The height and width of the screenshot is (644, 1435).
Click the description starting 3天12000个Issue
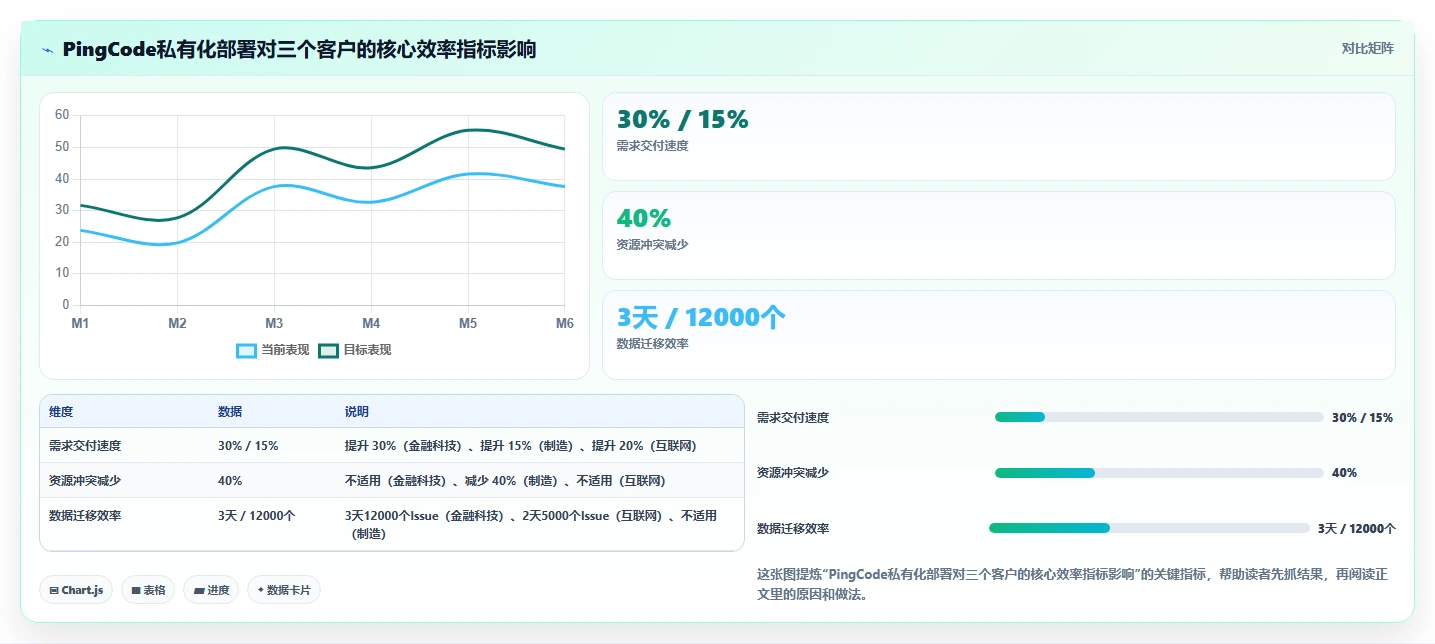[532, 525]
